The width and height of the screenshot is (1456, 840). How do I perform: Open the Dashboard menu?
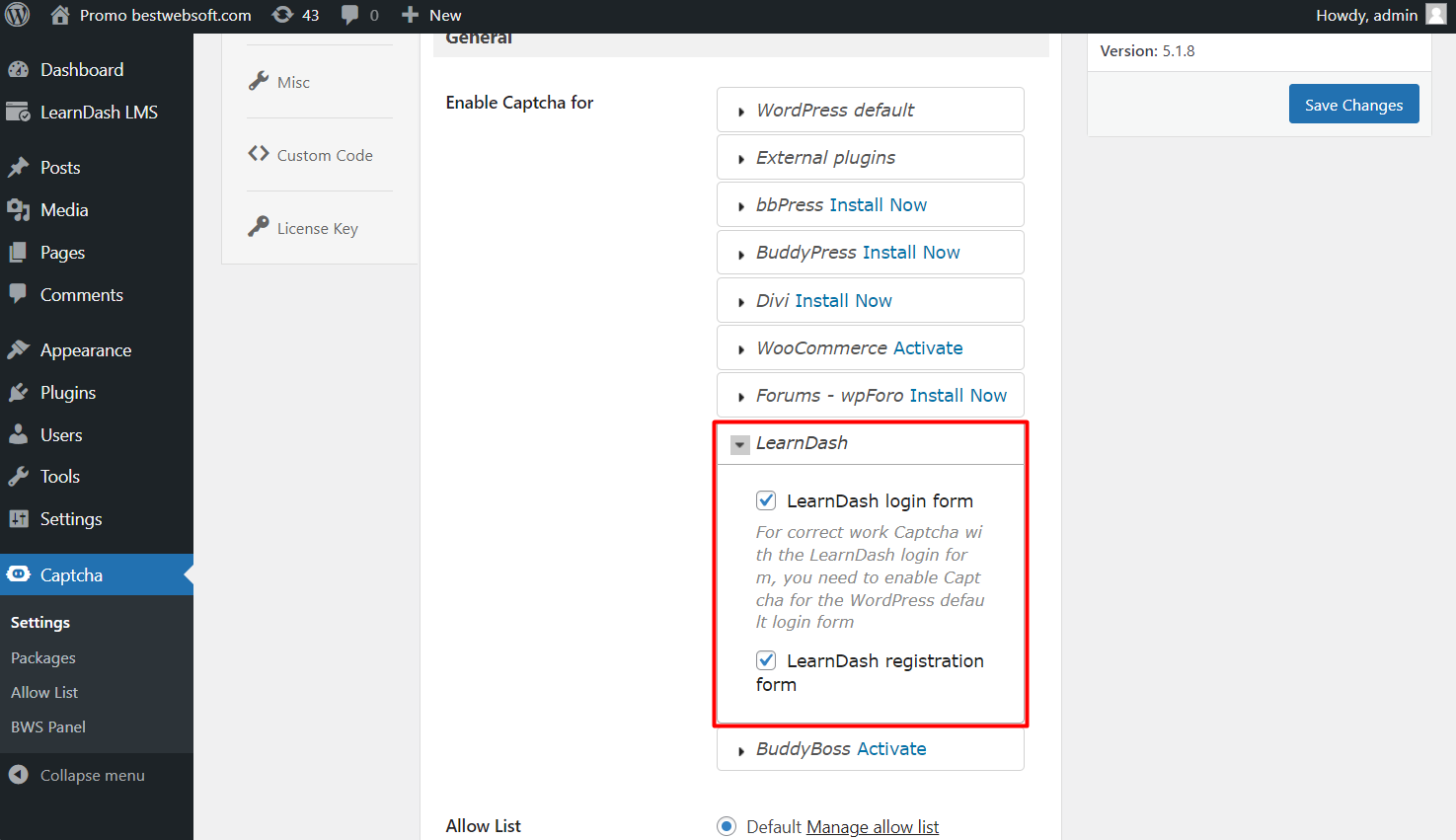(82, 70)
